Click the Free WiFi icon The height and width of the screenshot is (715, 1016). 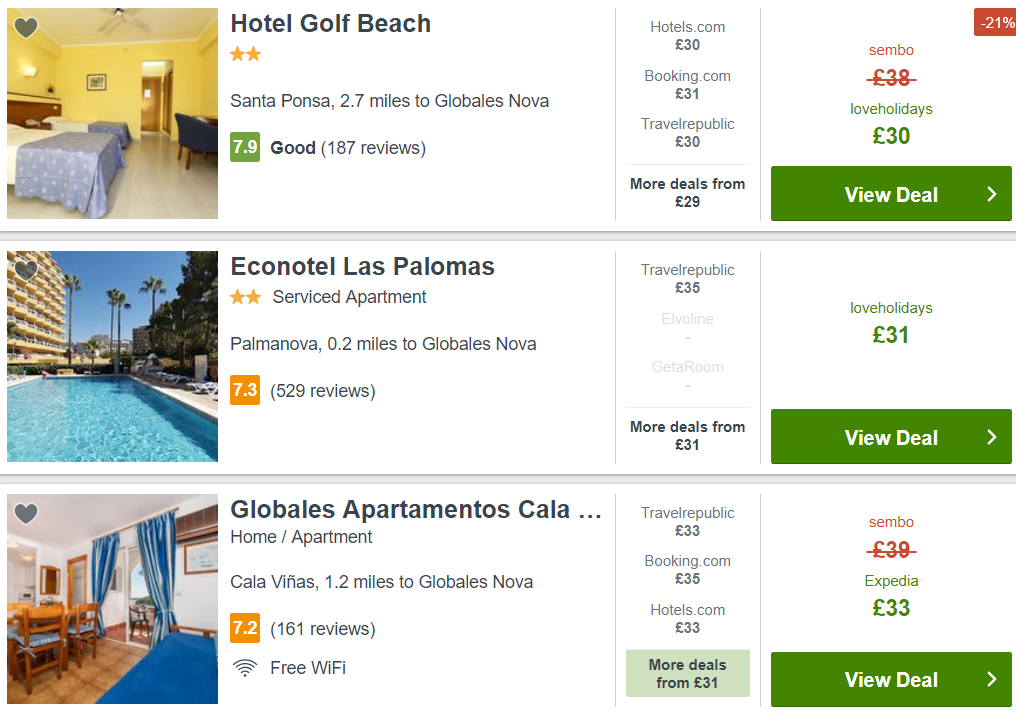(x=244, y=668)
